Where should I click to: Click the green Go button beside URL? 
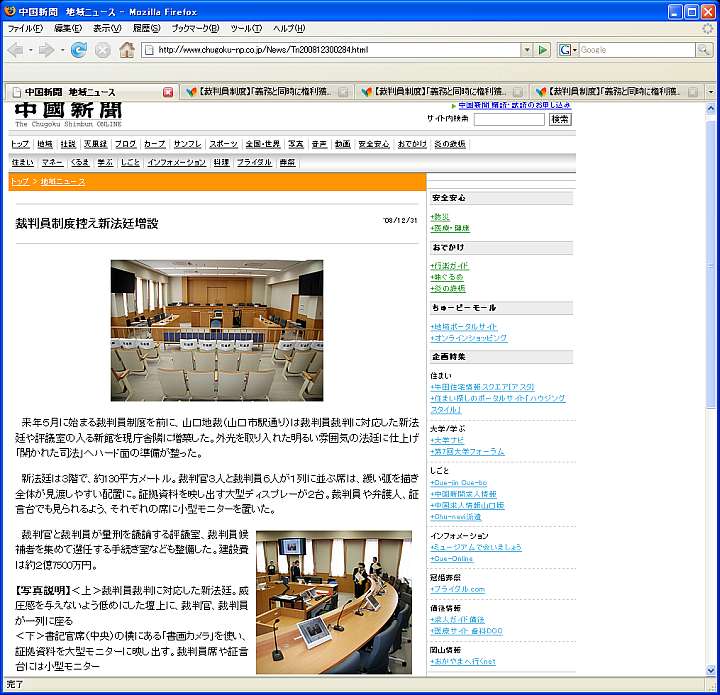pyautogui.click(x=543, y=49)
